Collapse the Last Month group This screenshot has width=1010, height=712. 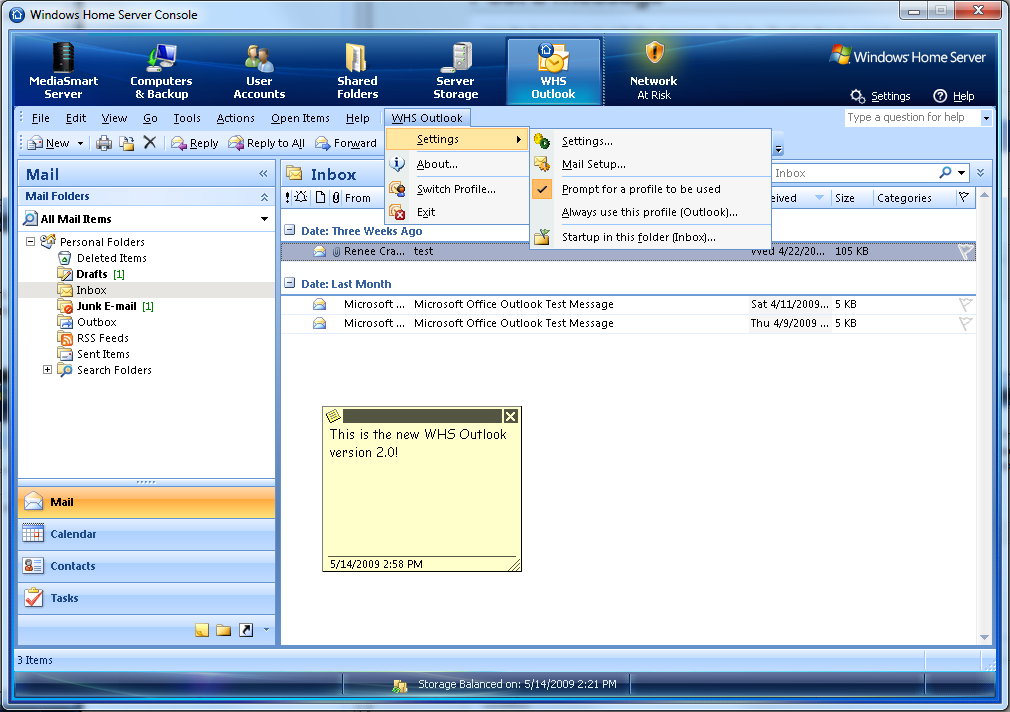tap(290, 283)
